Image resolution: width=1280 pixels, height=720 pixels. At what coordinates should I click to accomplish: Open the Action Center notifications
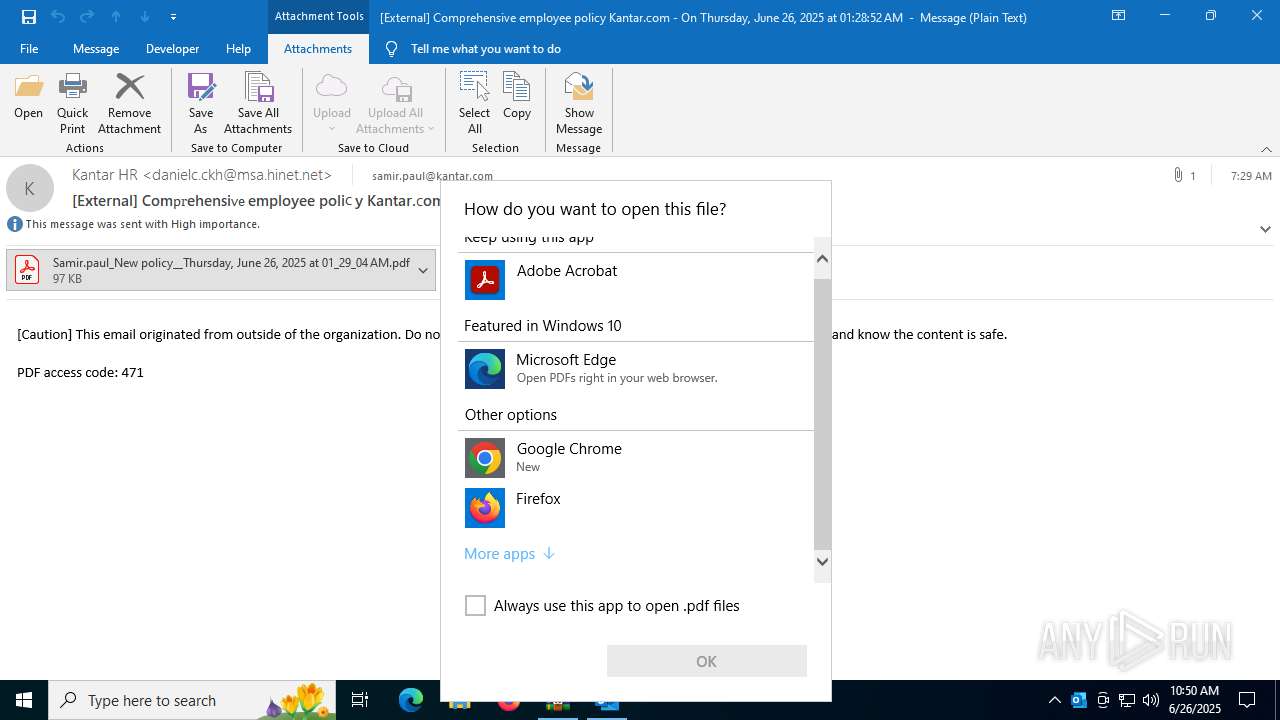[1247, 700]
